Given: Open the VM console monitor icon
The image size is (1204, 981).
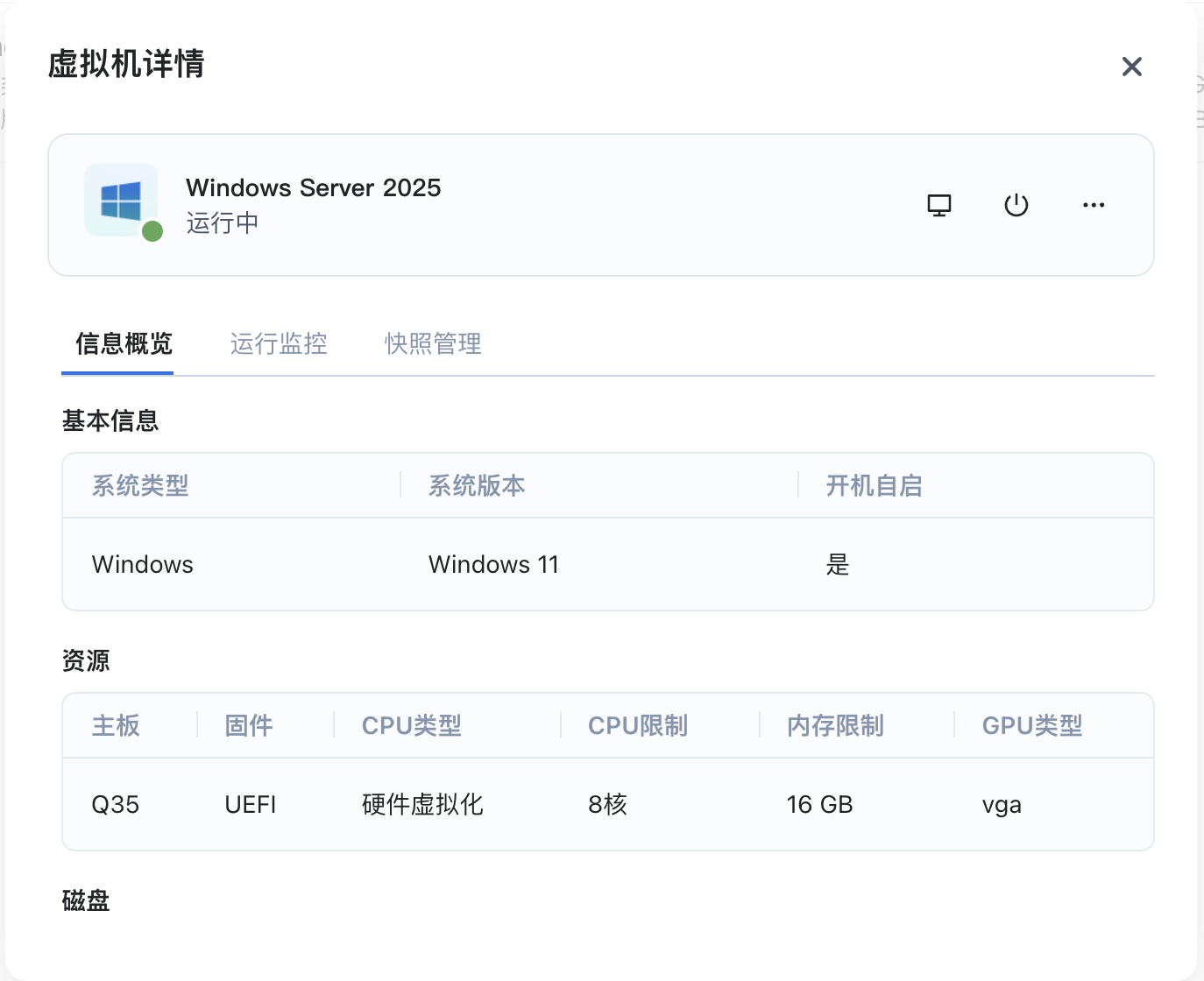Looking at the screenshot, I should click(939, 206).
